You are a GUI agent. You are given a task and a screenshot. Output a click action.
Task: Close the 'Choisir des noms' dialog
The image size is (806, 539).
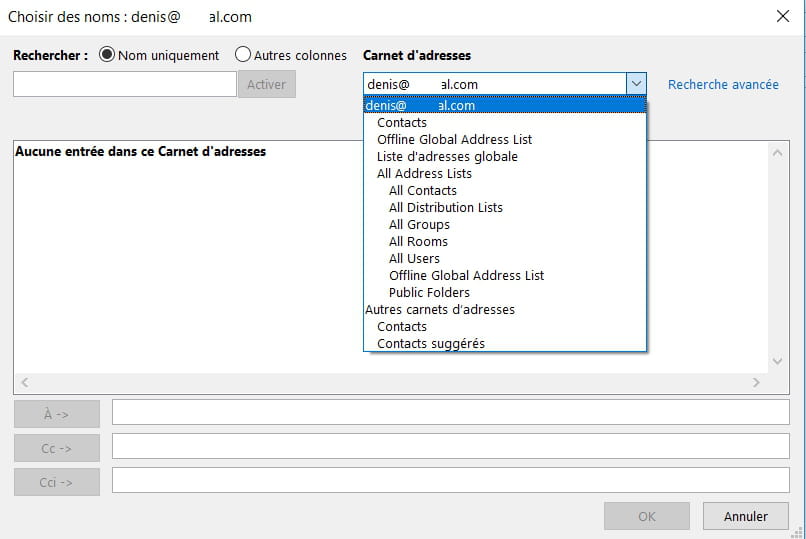click(782, 16)
